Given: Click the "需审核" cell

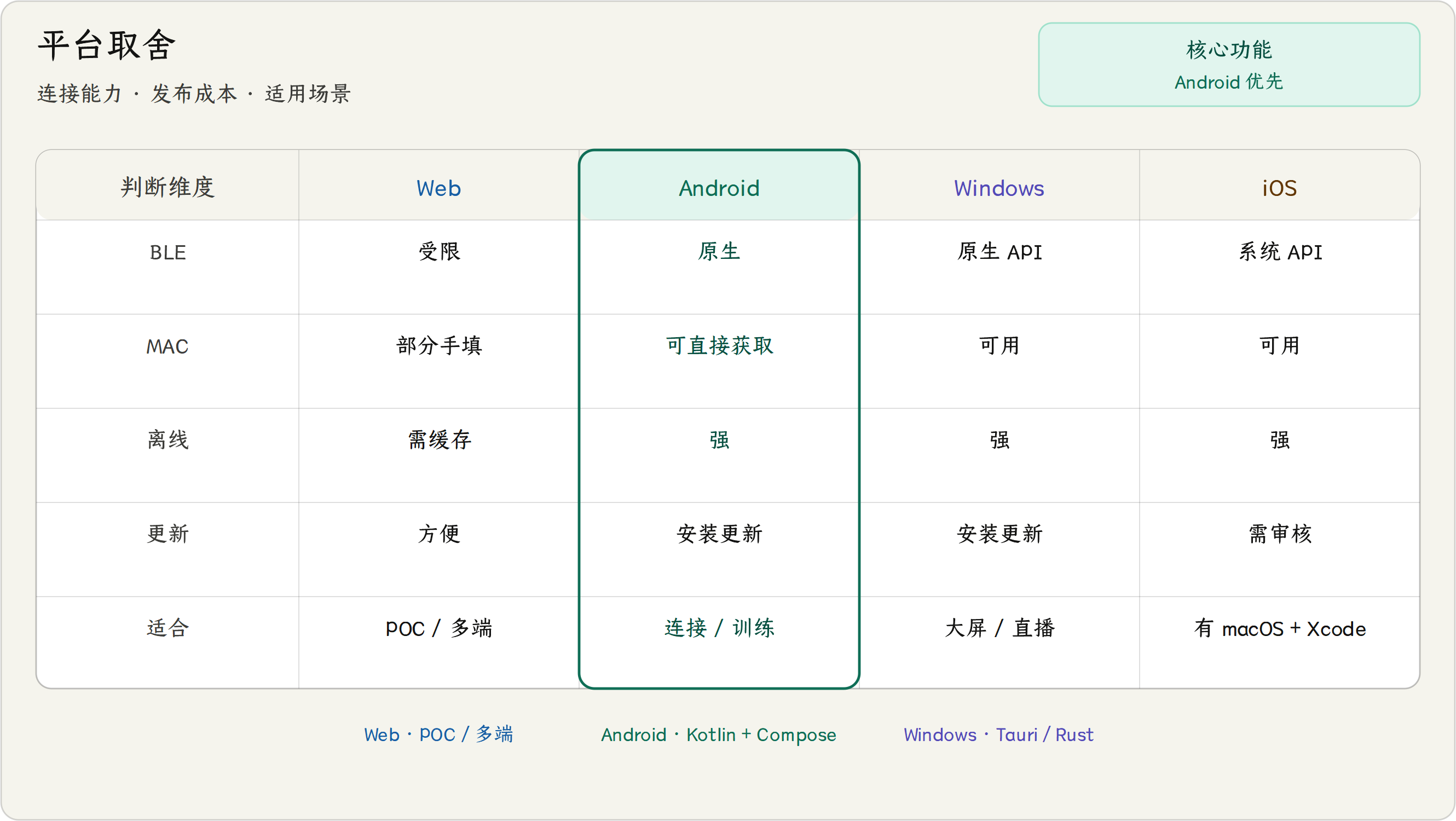Looking at the screenshot, I should pyautogui.click(x=1280, y=534).
